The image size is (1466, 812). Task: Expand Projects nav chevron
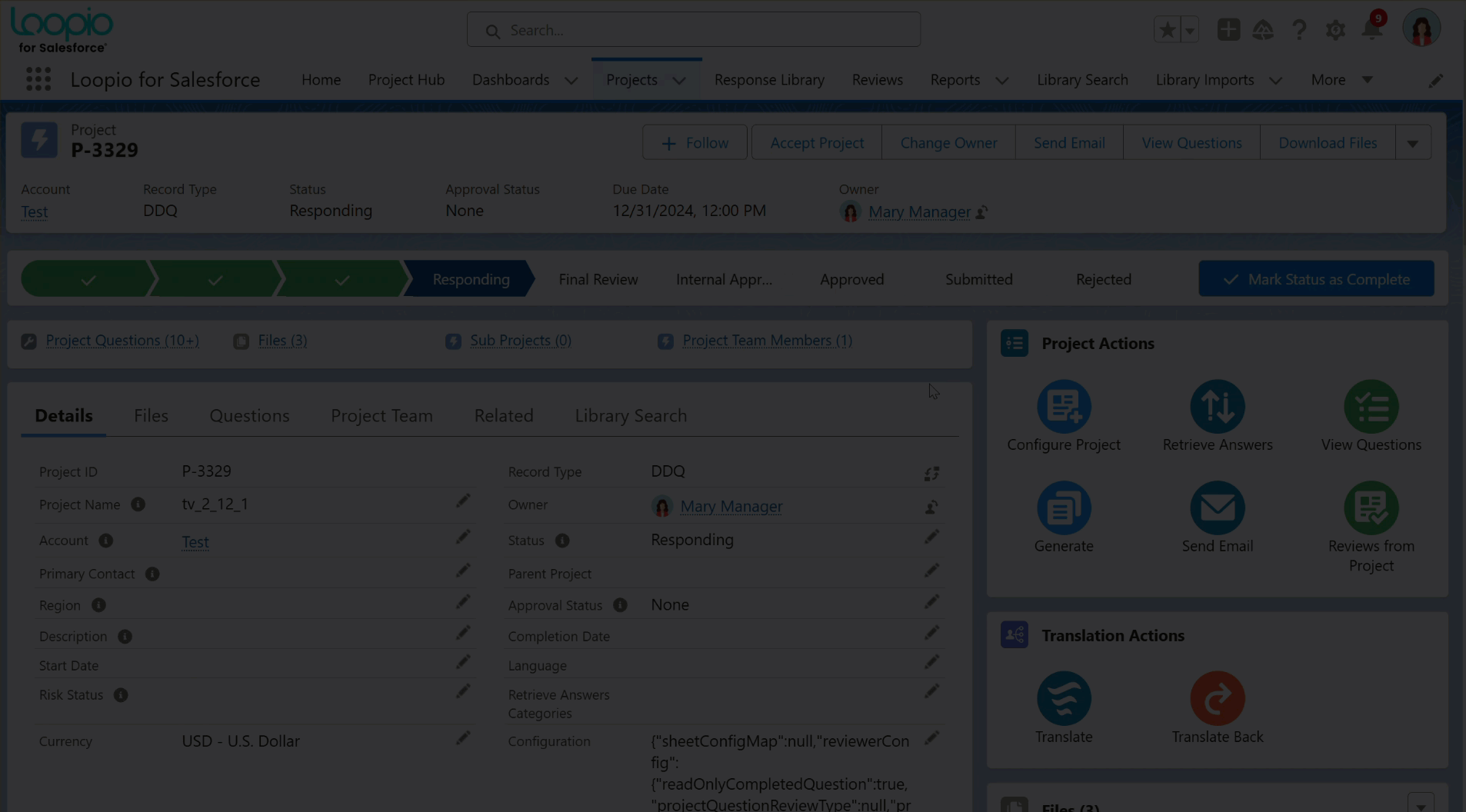tap(679, 81)
